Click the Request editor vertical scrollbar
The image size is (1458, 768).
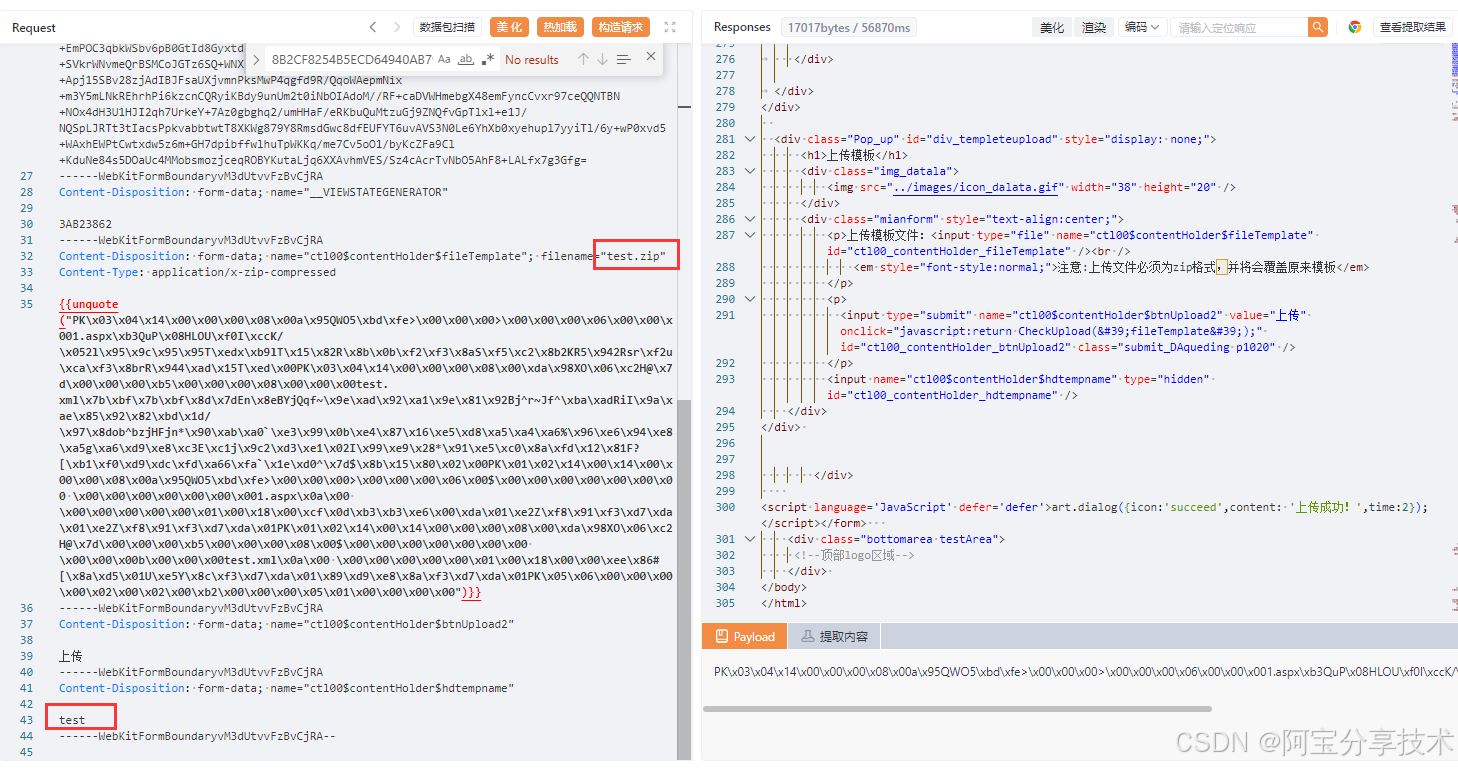(684, 580)
